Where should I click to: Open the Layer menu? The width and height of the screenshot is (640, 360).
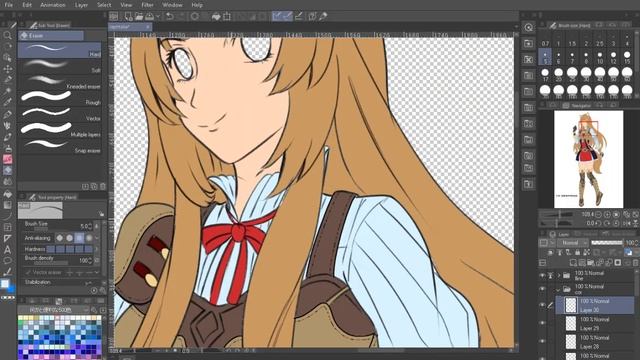[81, 5]
